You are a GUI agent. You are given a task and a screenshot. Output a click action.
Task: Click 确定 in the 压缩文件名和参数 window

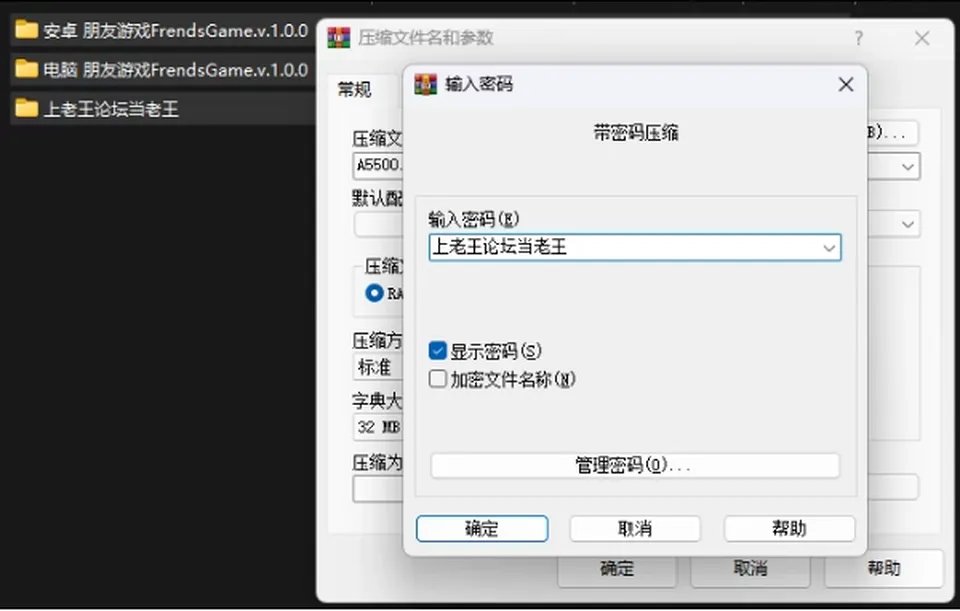click(x=617, y=569)
